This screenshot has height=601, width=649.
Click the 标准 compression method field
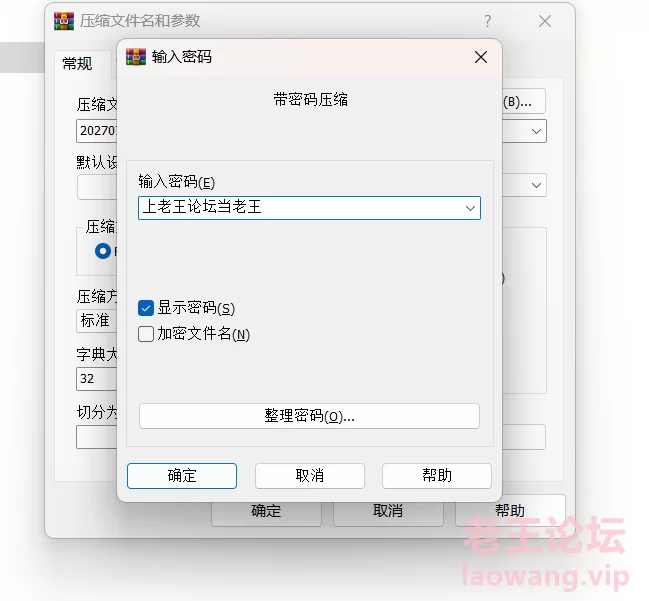coord(96,320)
